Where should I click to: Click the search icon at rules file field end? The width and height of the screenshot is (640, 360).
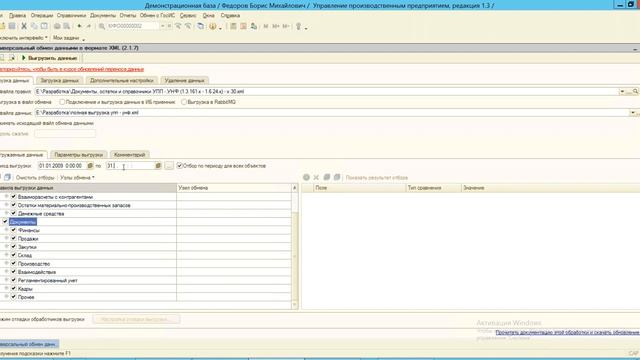[636, 91]
